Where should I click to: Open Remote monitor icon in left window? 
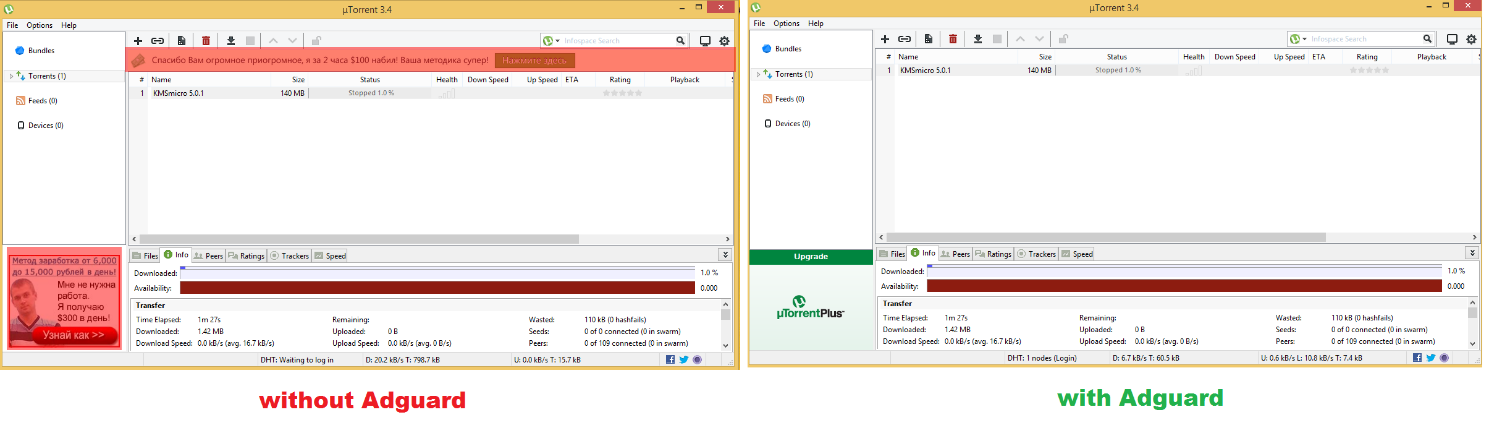tap(705, 41)
